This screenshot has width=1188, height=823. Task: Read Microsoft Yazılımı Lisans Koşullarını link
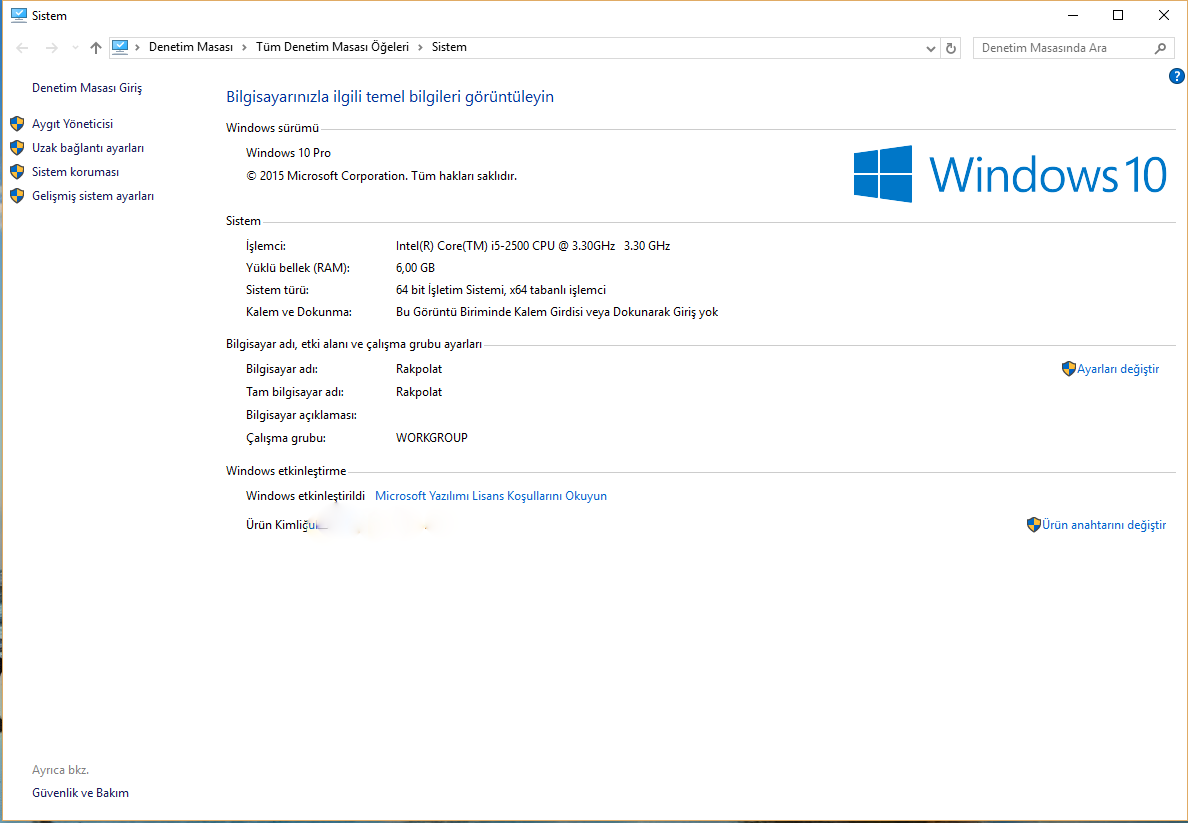490,496
